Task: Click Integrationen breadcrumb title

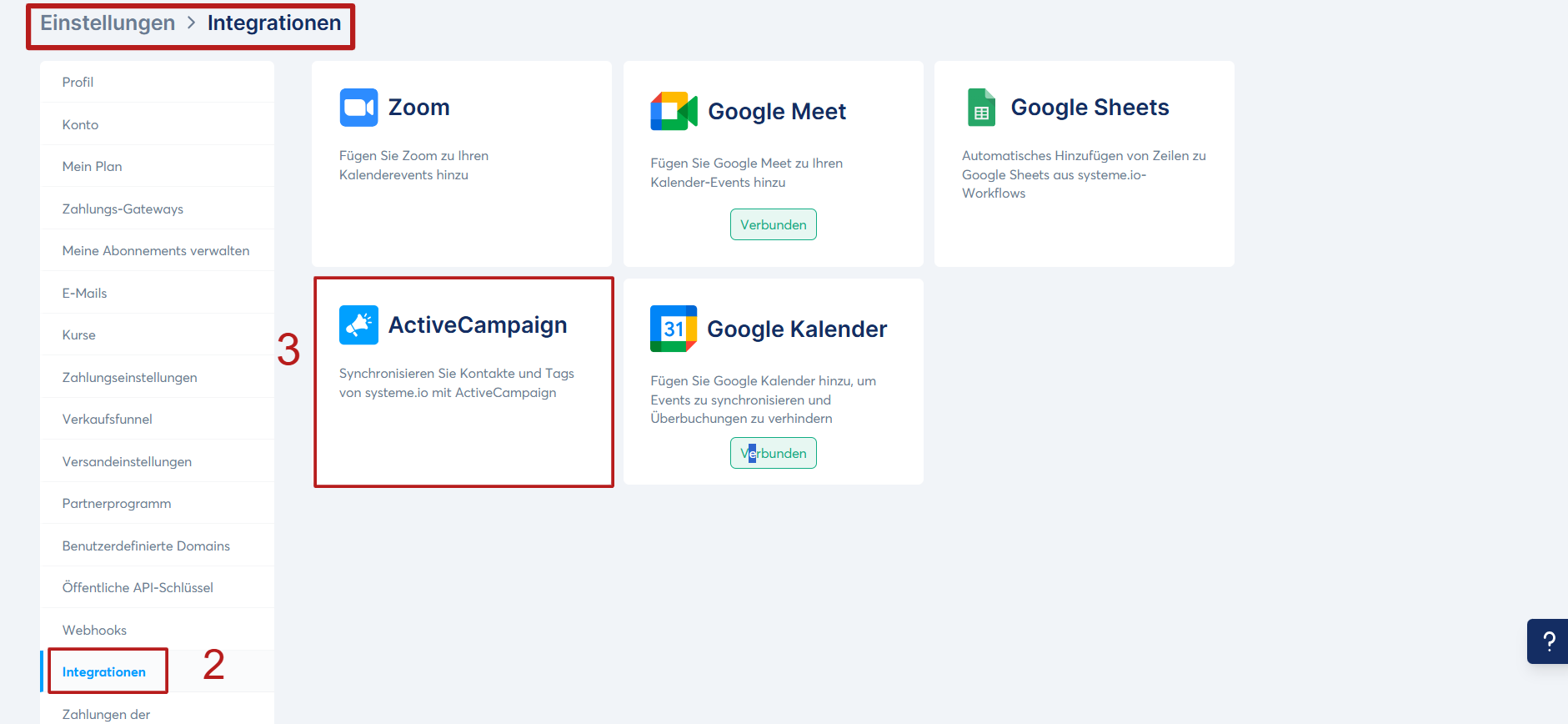Action: [x=274, y=23]
